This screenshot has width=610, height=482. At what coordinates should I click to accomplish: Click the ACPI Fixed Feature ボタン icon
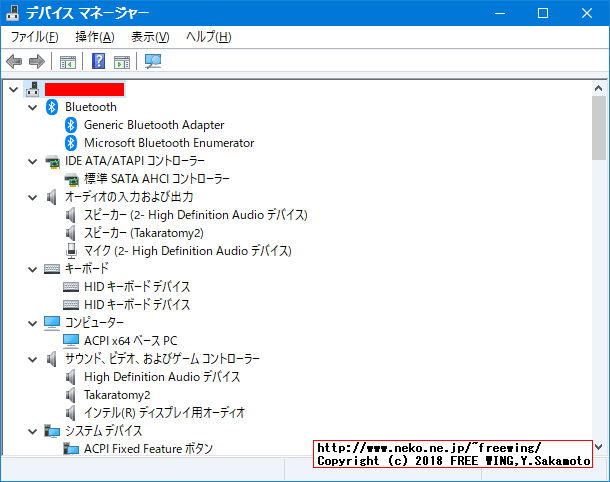click(x=71, y=449)
